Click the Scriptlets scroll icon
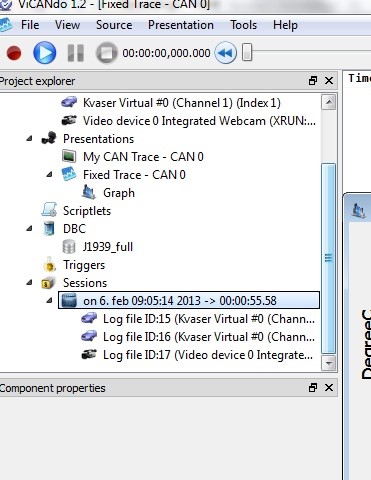Screen dimensions: 371x480 point(49,210)
